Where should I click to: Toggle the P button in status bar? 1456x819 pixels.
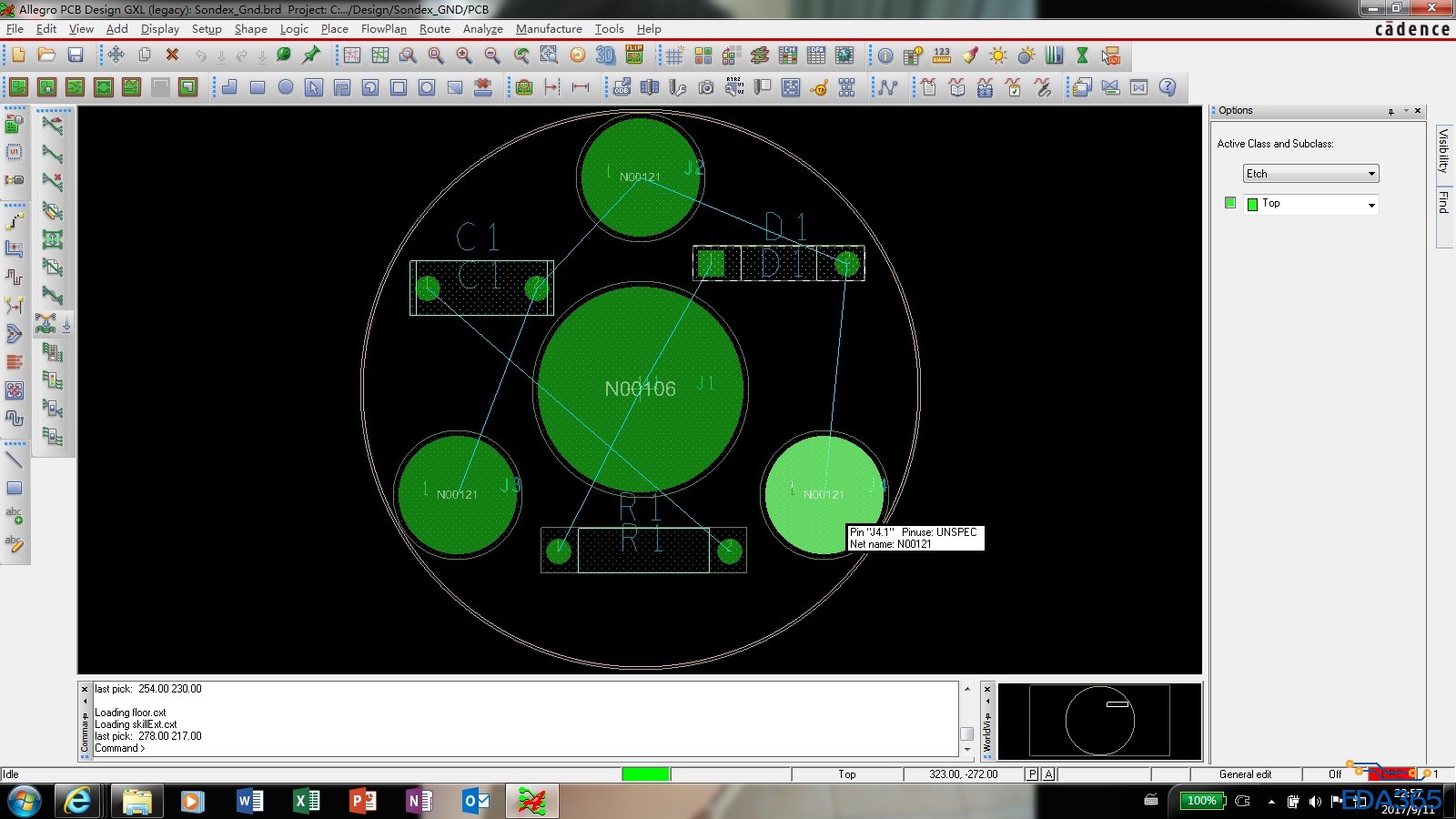[x=1032, y=774]
